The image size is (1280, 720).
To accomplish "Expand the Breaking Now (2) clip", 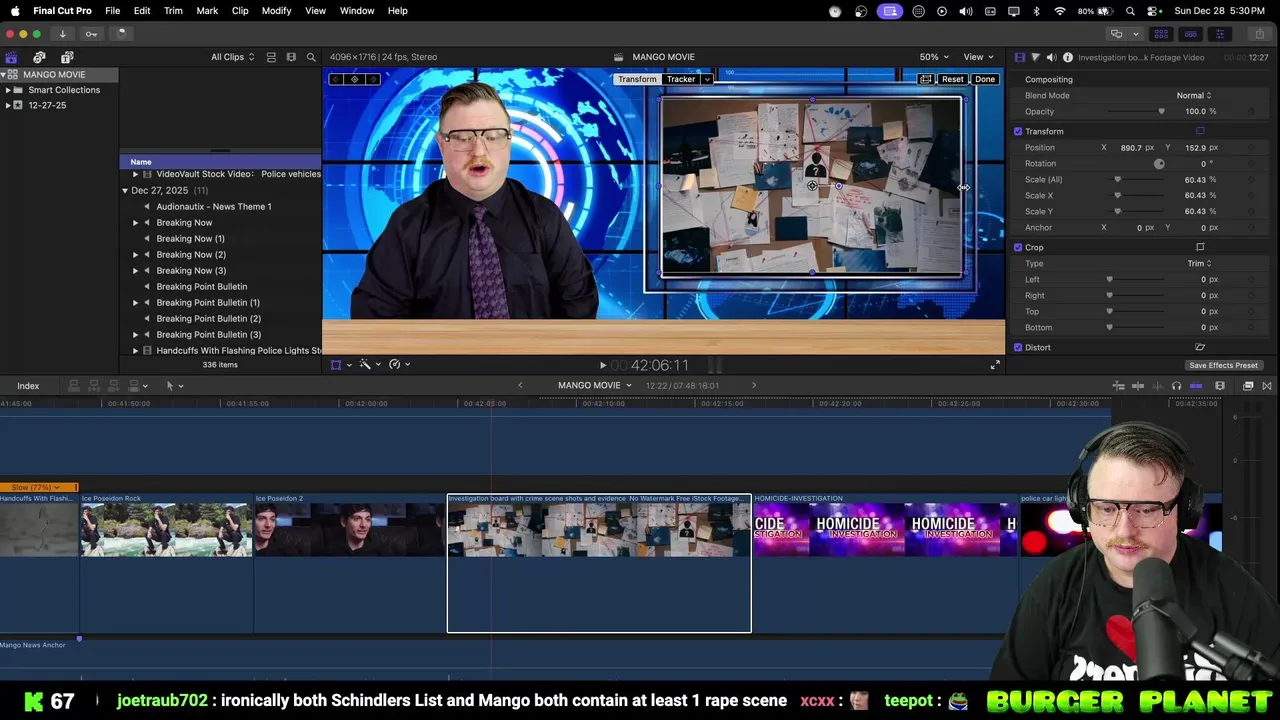I will click(x=136, y=254).
